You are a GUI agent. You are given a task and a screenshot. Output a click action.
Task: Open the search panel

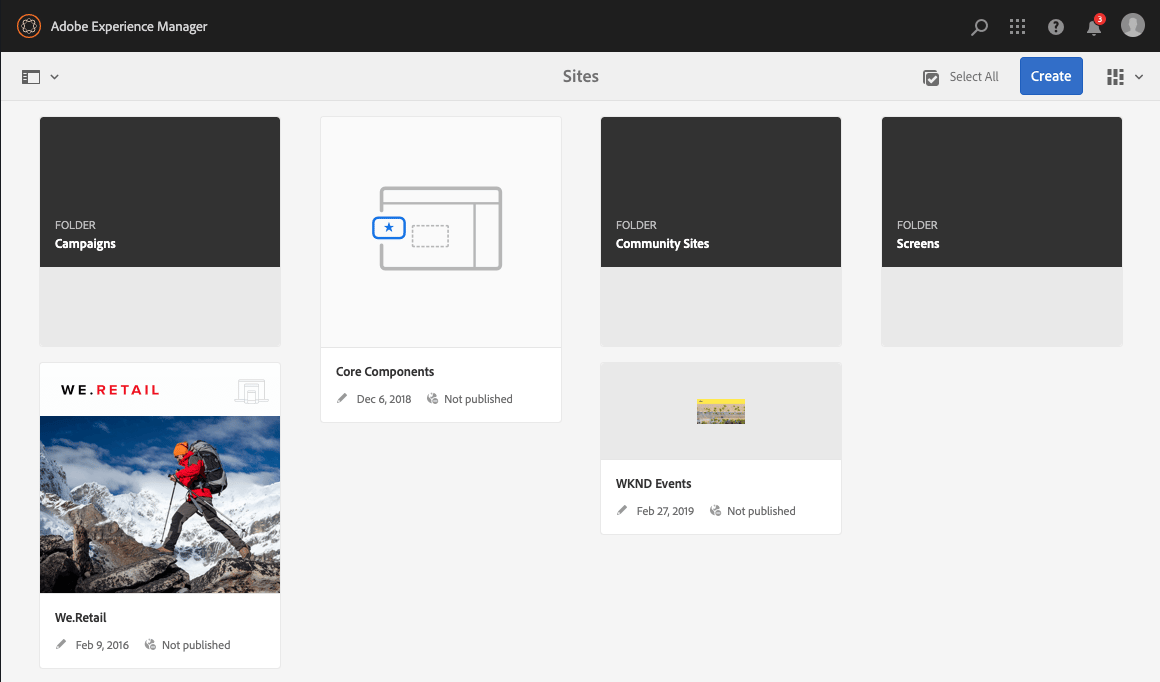tap(979, 27)
